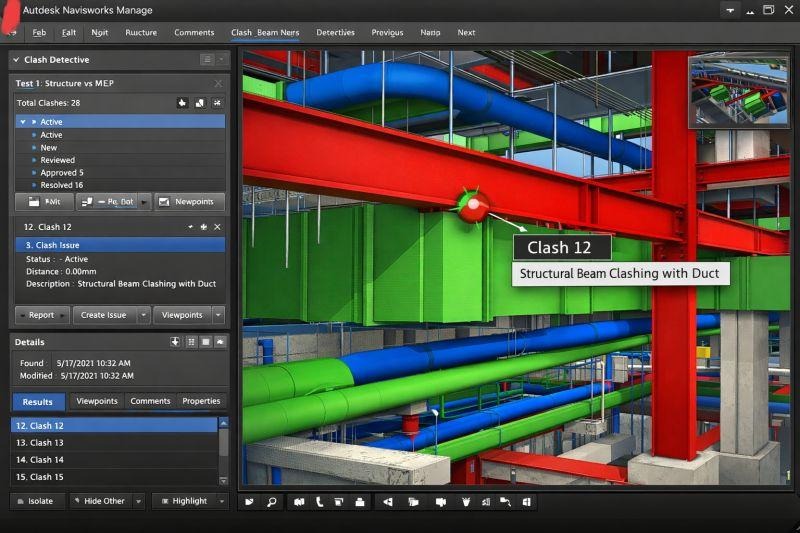This screenshot has height=533, width=800.
Task: Toggle the Isolate button
Action: tap(36, 501)
